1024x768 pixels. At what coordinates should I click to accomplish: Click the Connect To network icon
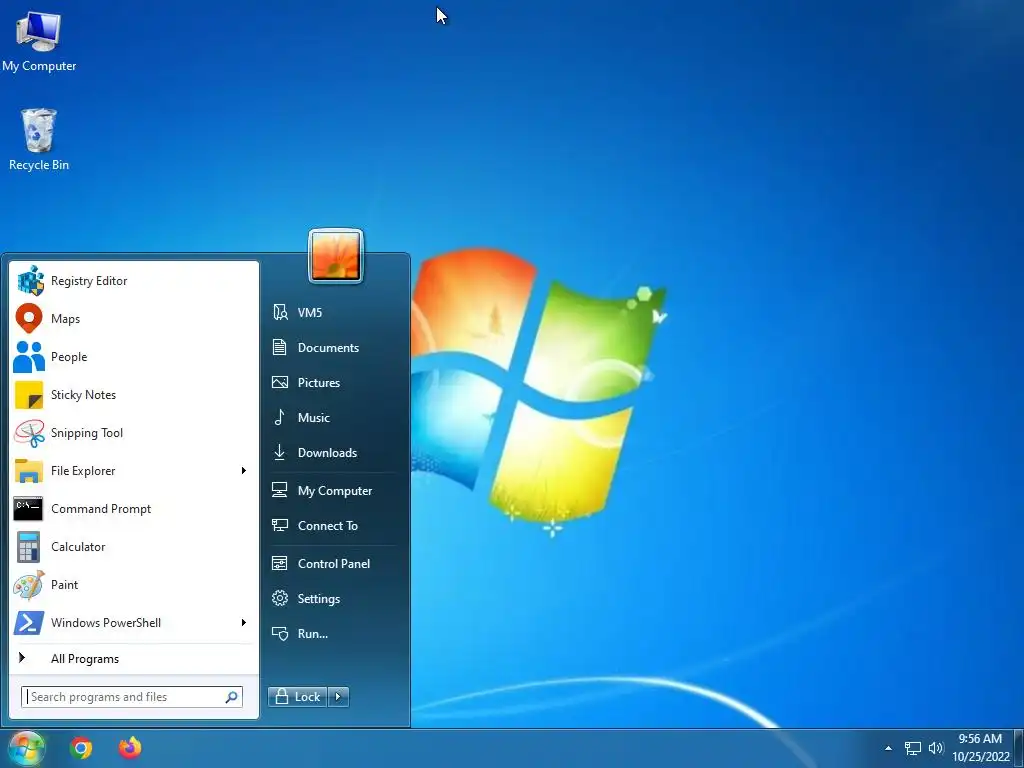click(280, 525)
